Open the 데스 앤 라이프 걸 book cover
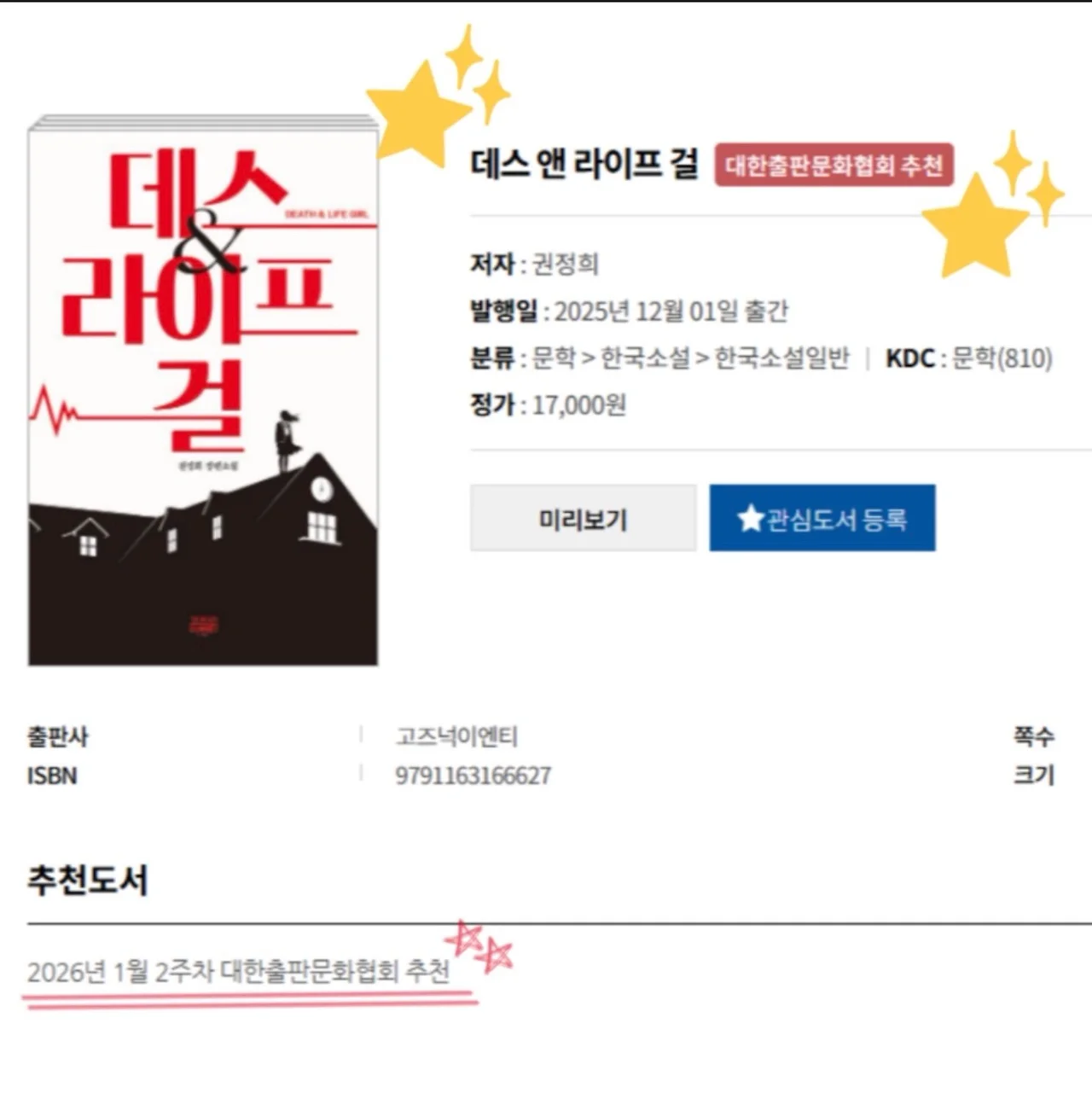 coord(203,390)
